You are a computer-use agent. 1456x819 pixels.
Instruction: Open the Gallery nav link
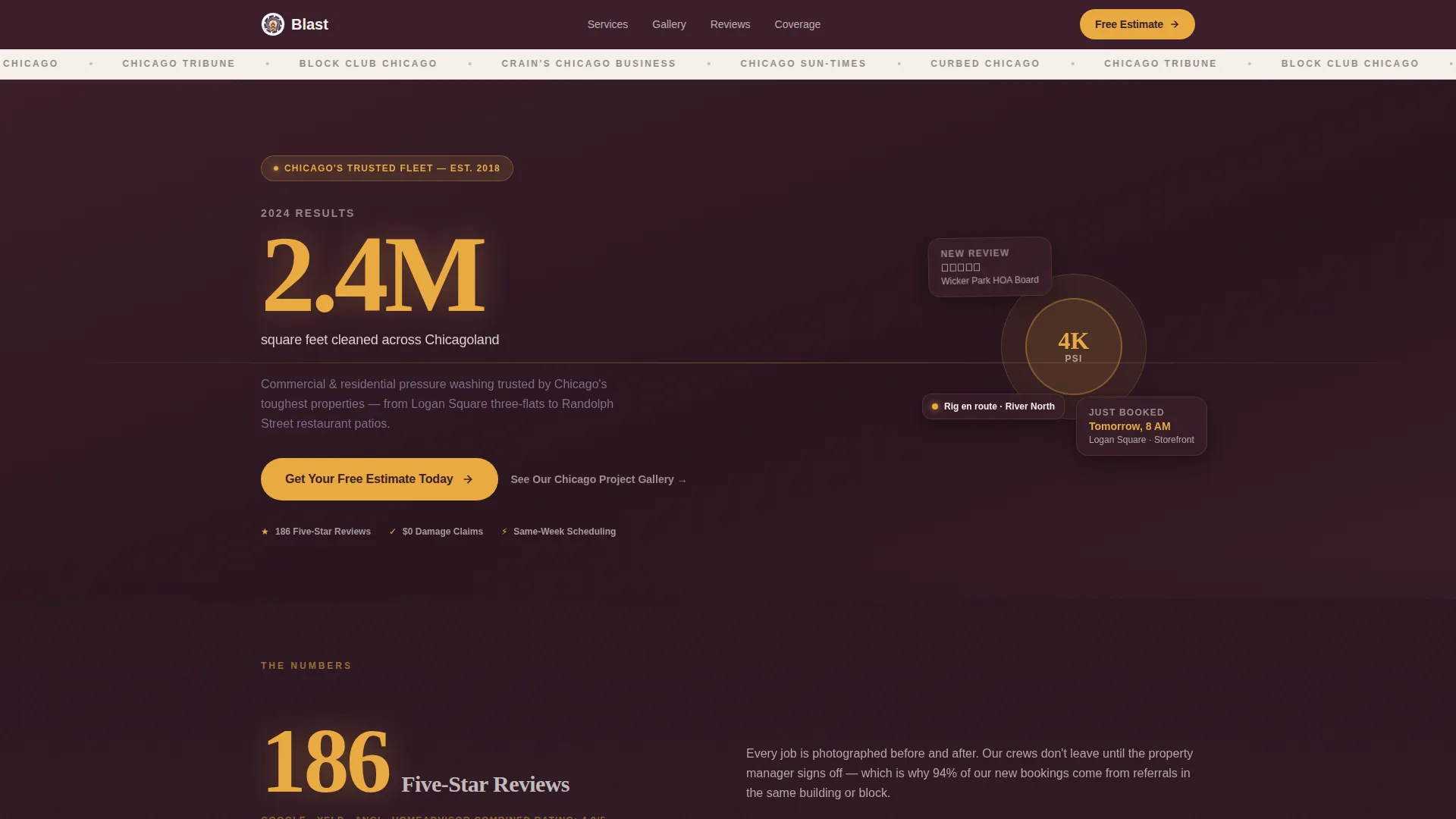(669, 24)
